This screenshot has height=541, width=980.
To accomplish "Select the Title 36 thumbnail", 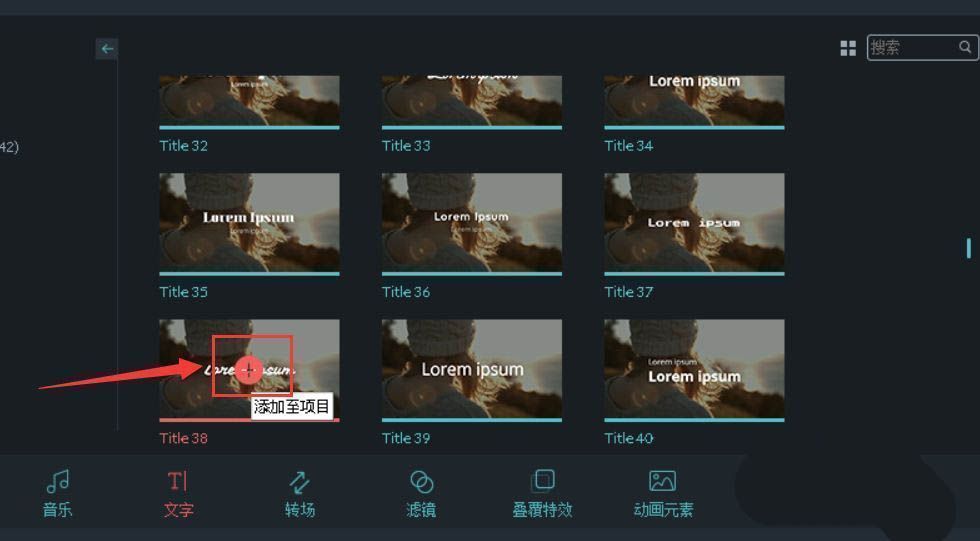I will point(471,222).
